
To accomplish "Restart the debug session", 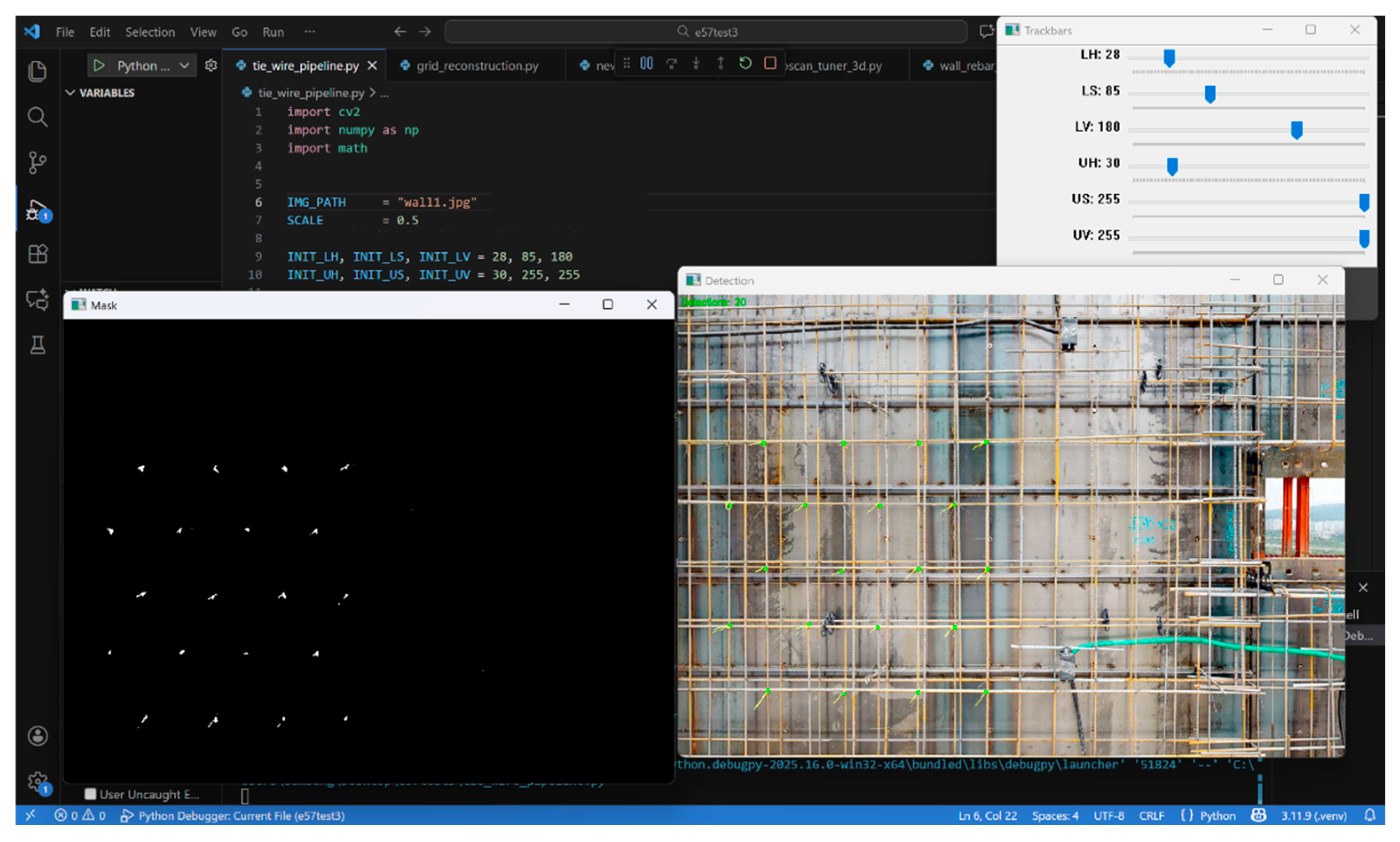I will click(x=745, y=63).
